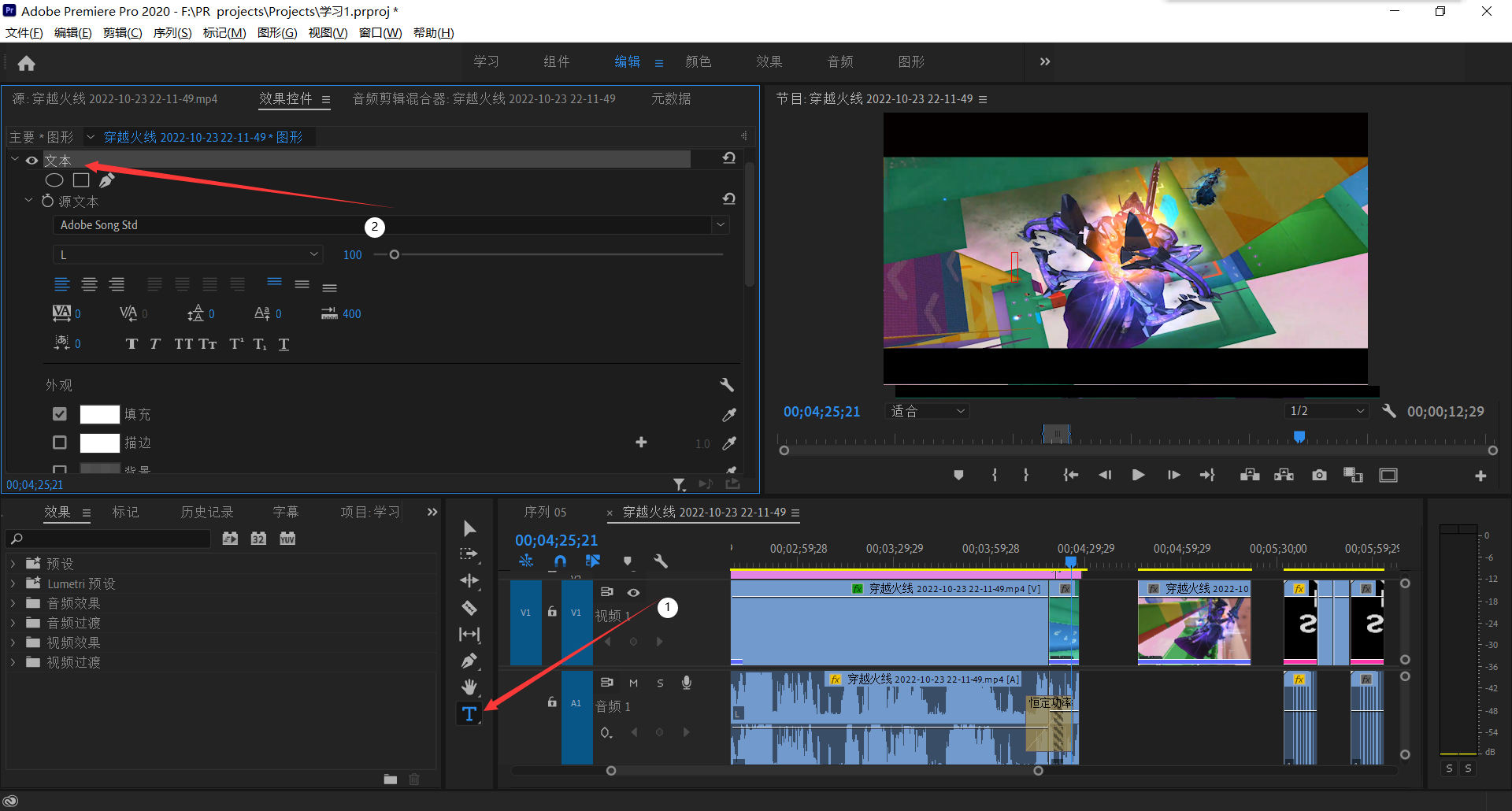Uncheck the Fill checkbox
The width and height of the screenshot is (1512, 811).
[60, 414]
